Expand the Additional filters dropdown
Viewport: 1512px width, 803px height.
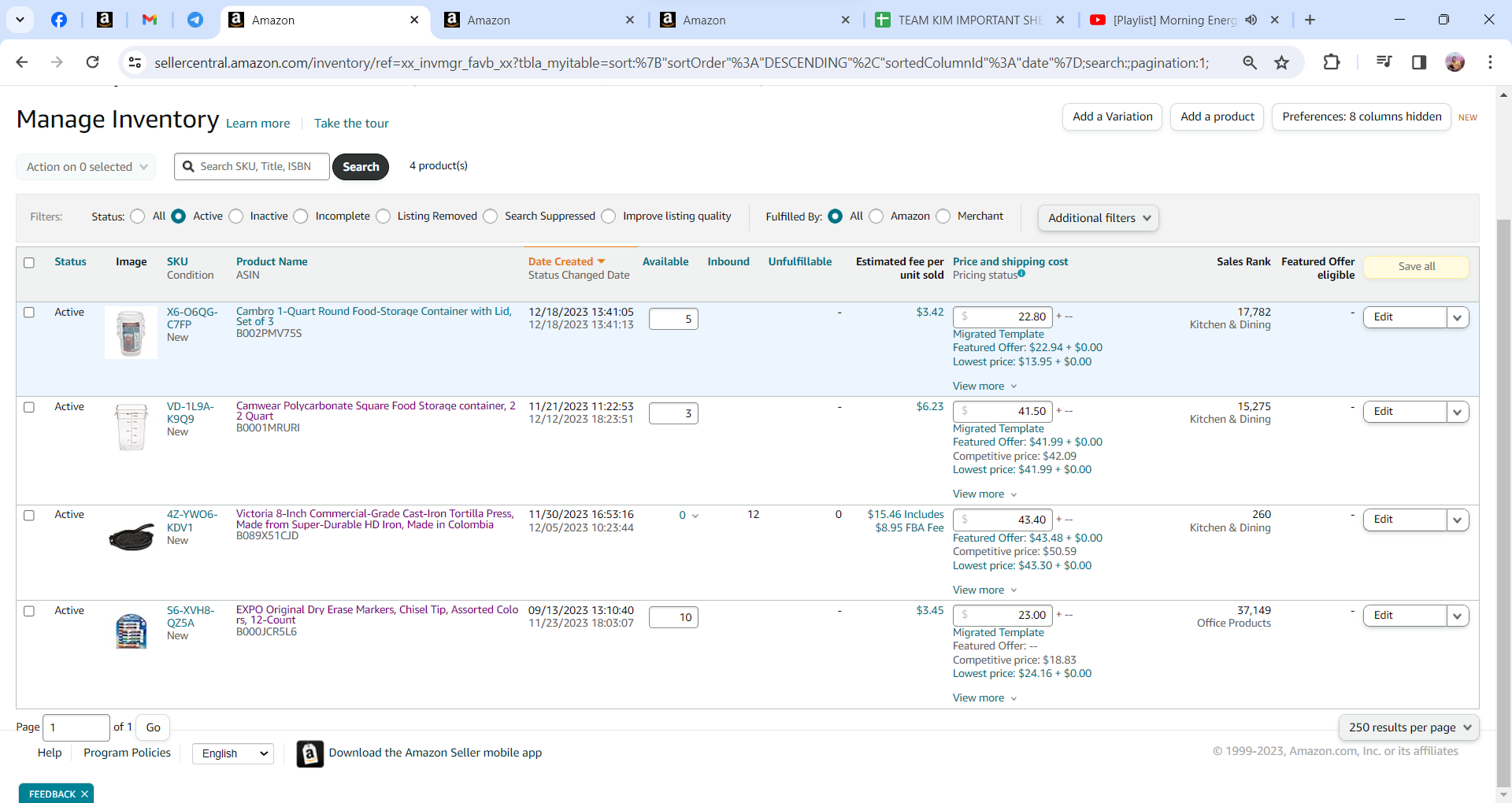1099,218
